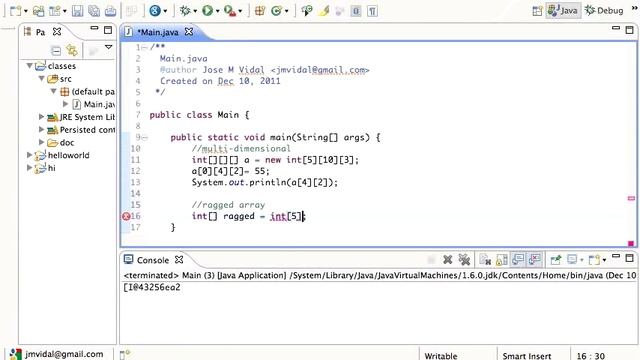
Task: Expand the doc folder node
Action: (41, 142)
